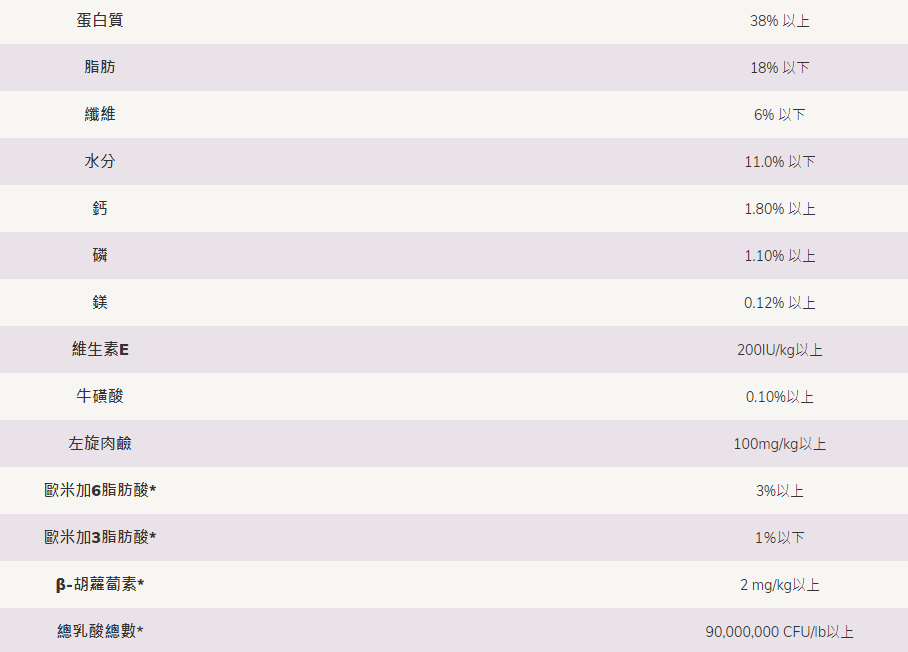This screenshot has width=908, height=652.
Task: Click the 歐米加6脂肪酸* label
Action: coord(100,491)
